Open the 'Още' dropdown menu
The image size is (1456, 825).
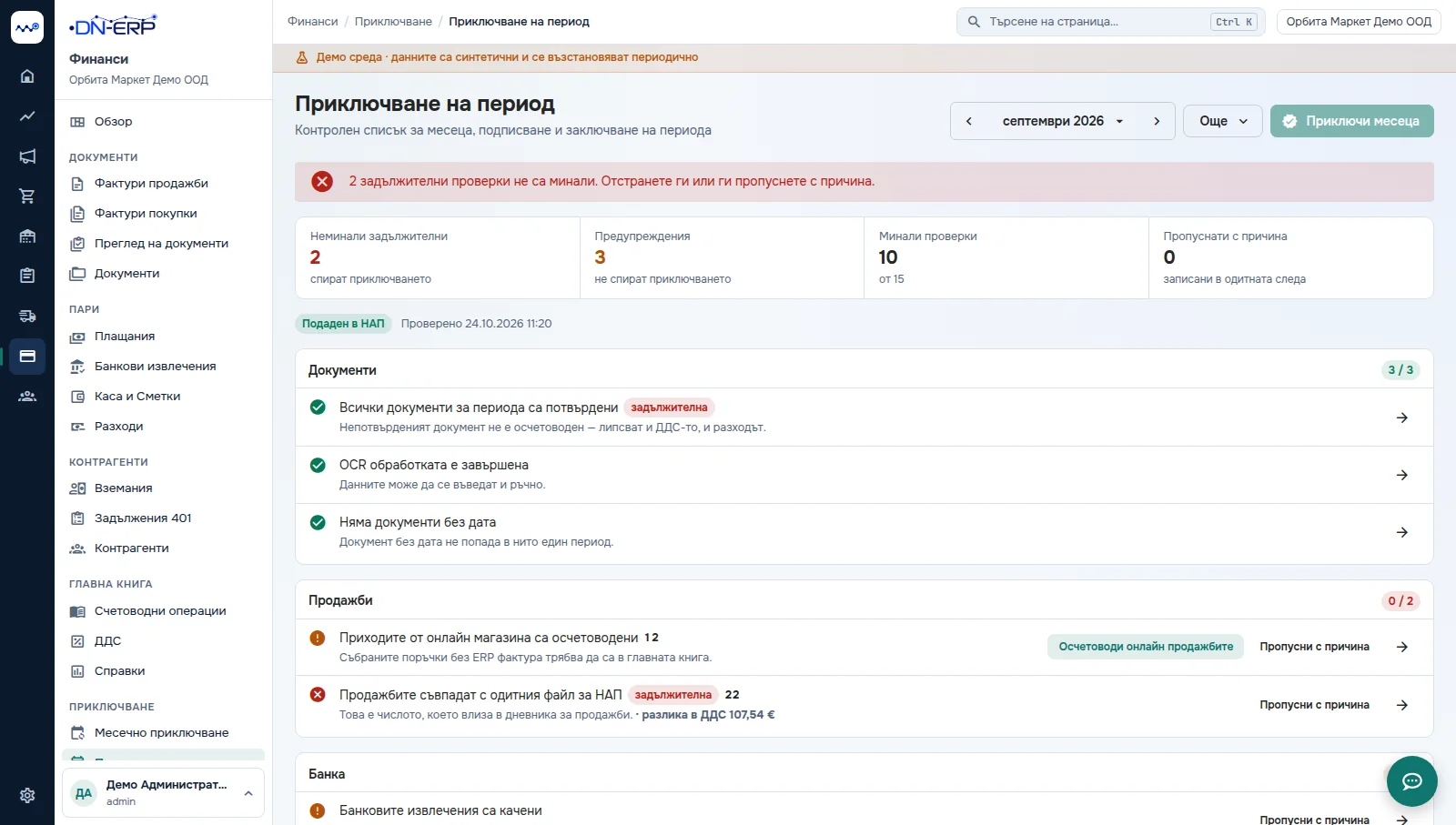click(1222, 121)
